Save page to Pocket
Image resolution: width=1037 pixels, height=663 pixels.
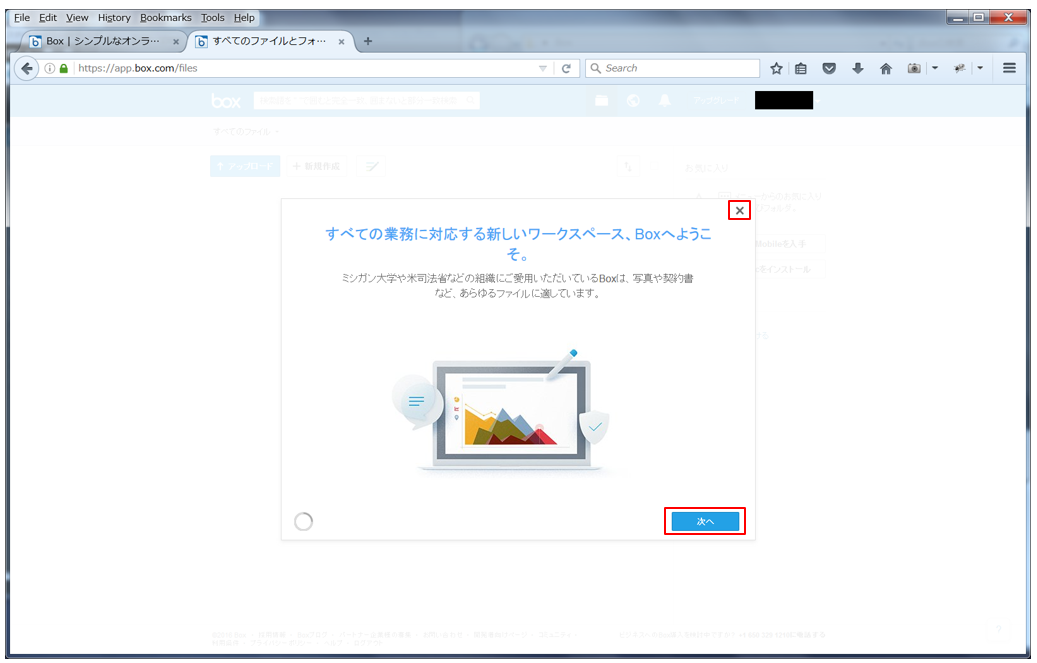[829, 68]
